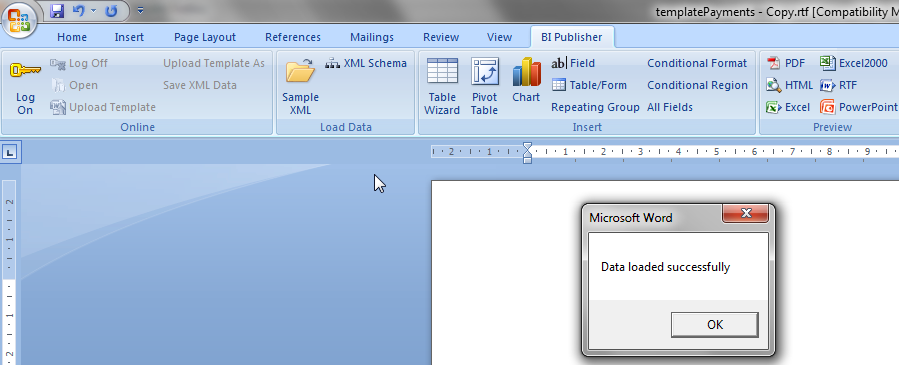Undo last action in Quick Access Toolbar
The image size is (899, 365).
(x=79, y=10)
